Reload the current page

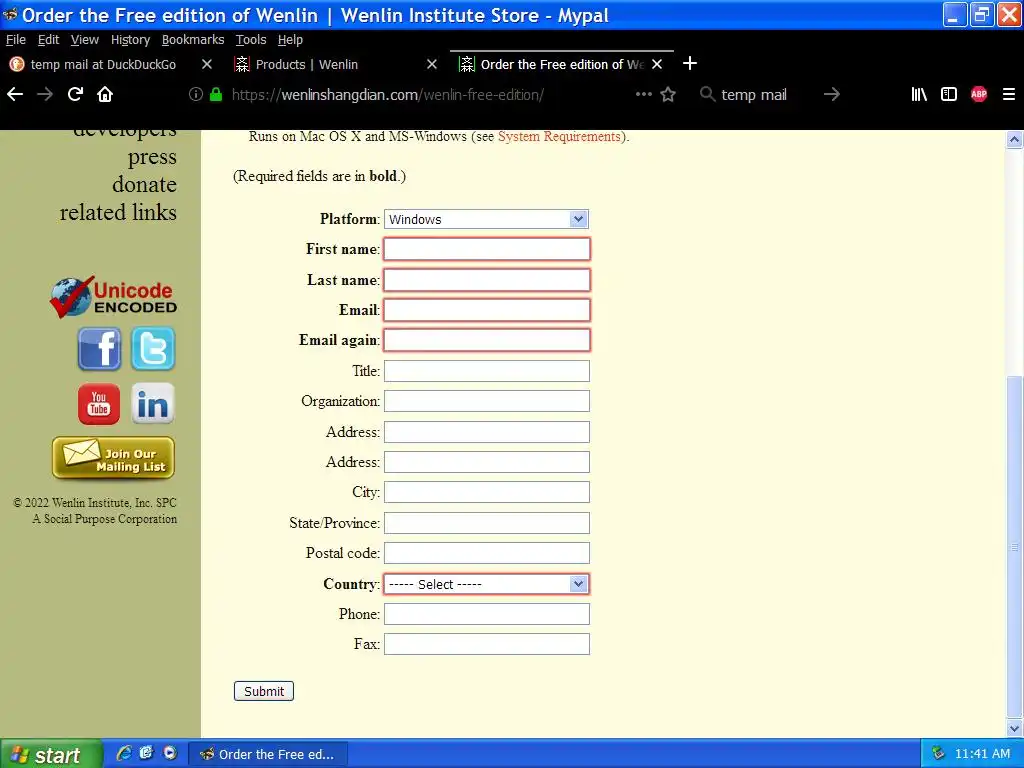[75, 95]
